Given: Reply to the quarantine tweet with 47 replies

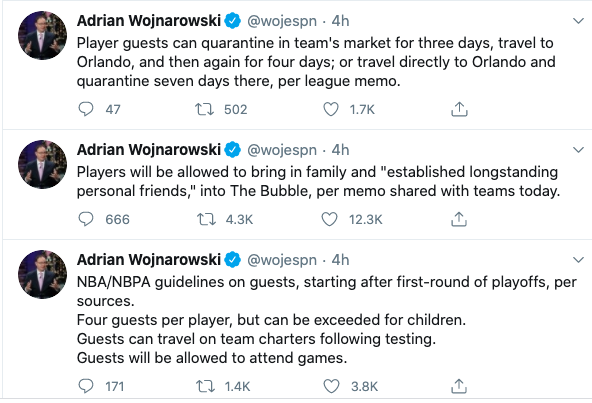Looking at the screenshot, I should pyautogui.click(x=86, y=109).
